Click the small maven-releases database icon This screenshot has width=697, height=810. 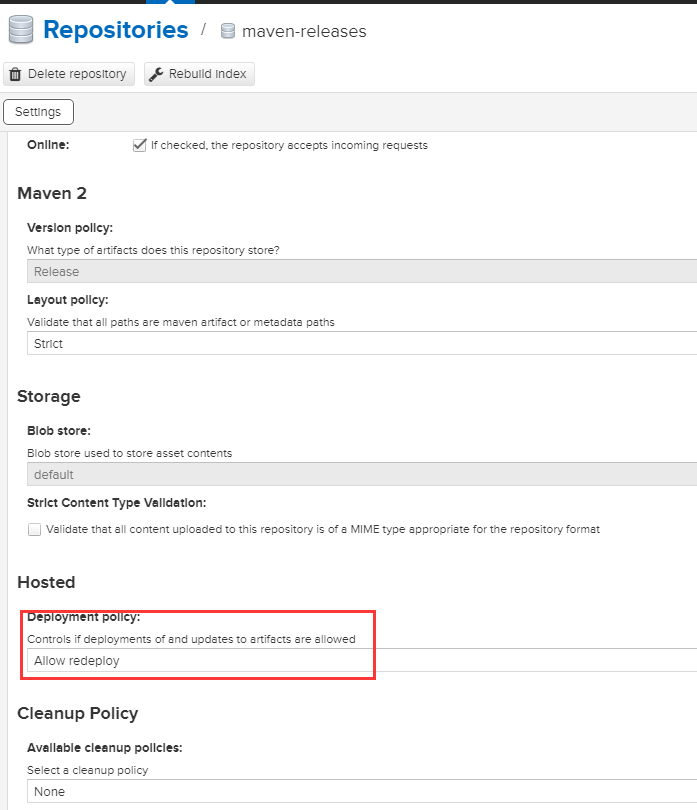click(x=228, y=31)
